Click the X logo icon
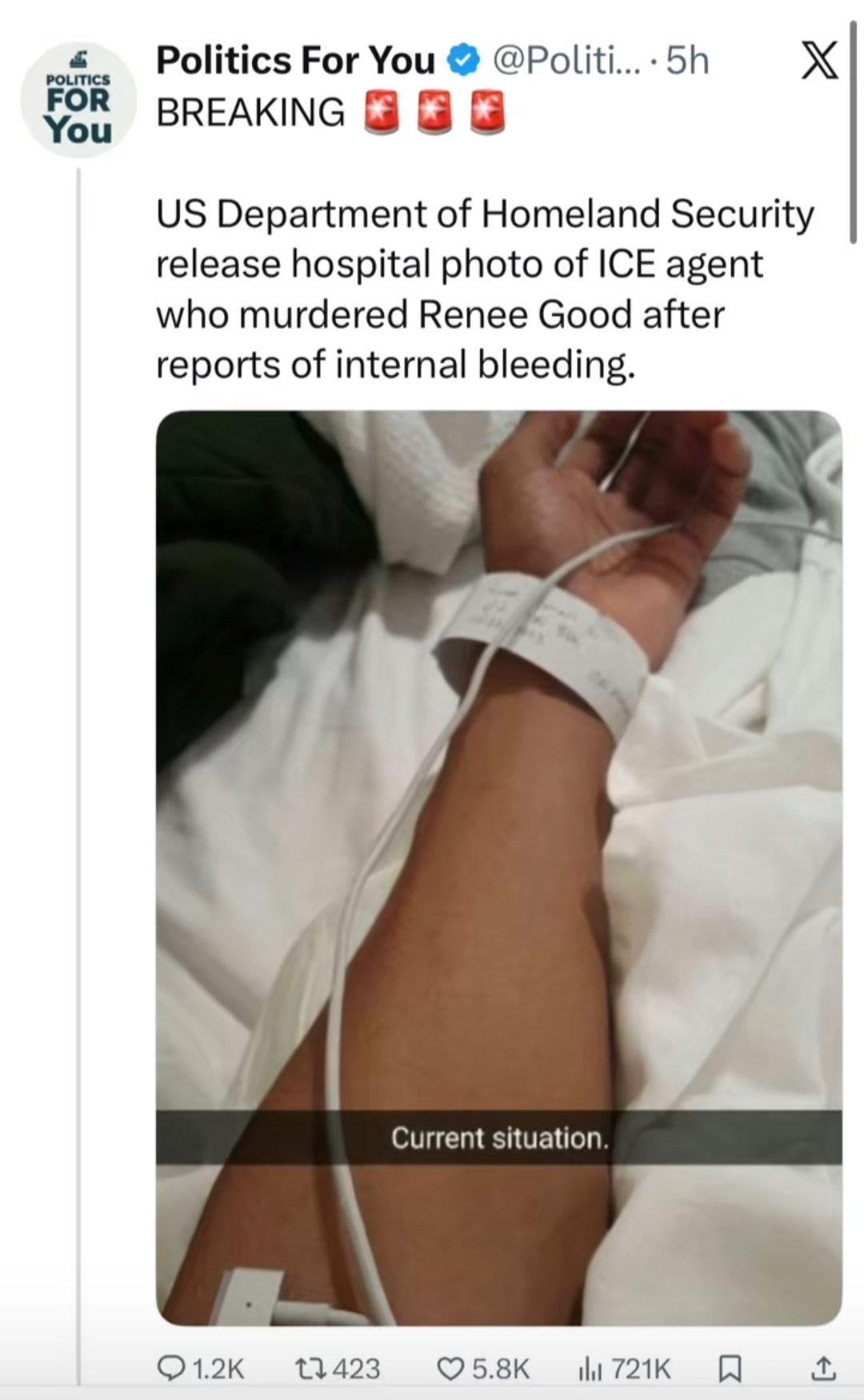 tap(820, 61)
